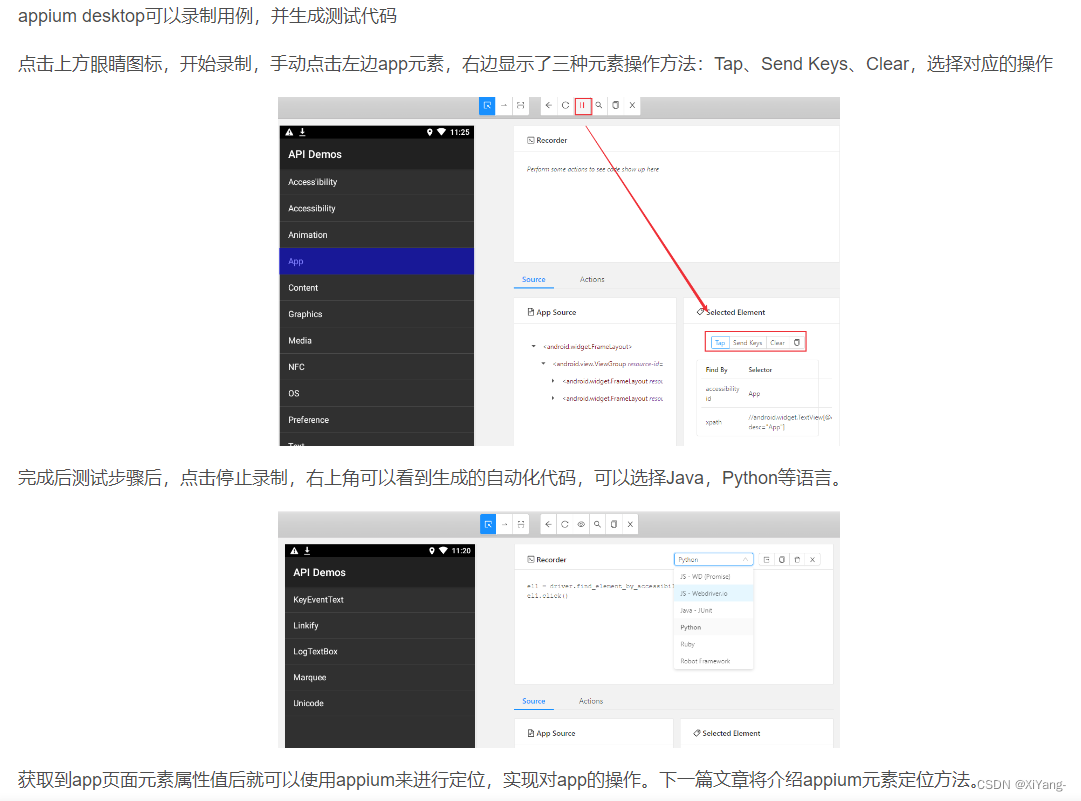Screen dimensions: 1081x801
Task: Choose Robot Framework from the language list
Action: pos(713,661)
